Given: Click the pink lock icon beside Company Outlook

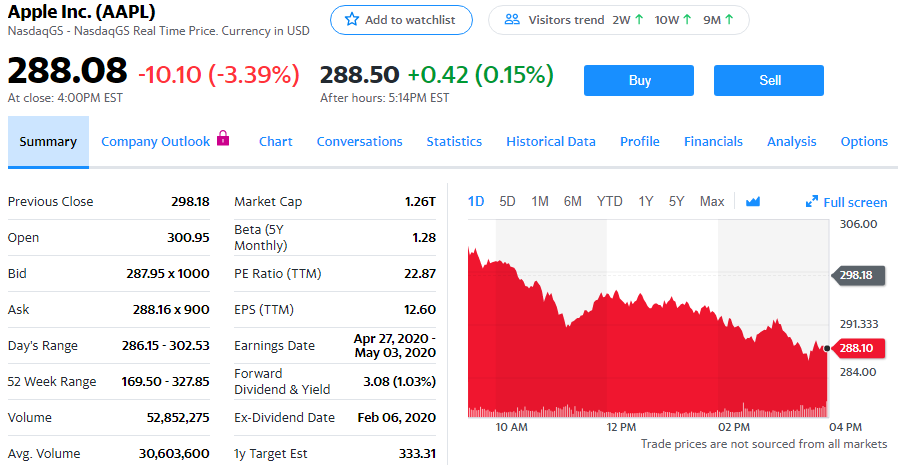Looking at the screenshot, I should coord(222,139).
